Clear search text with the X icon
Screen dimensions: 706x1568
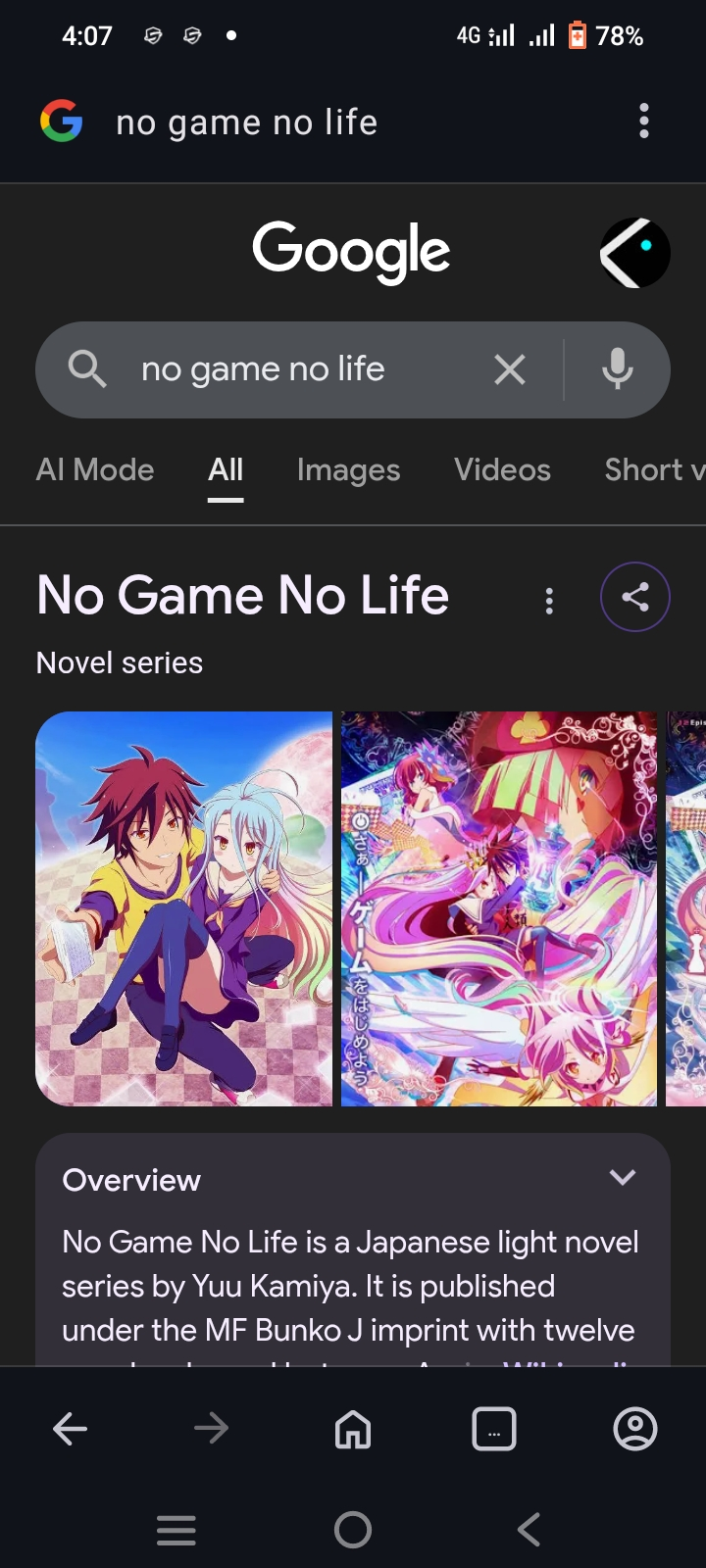[510, 369]
